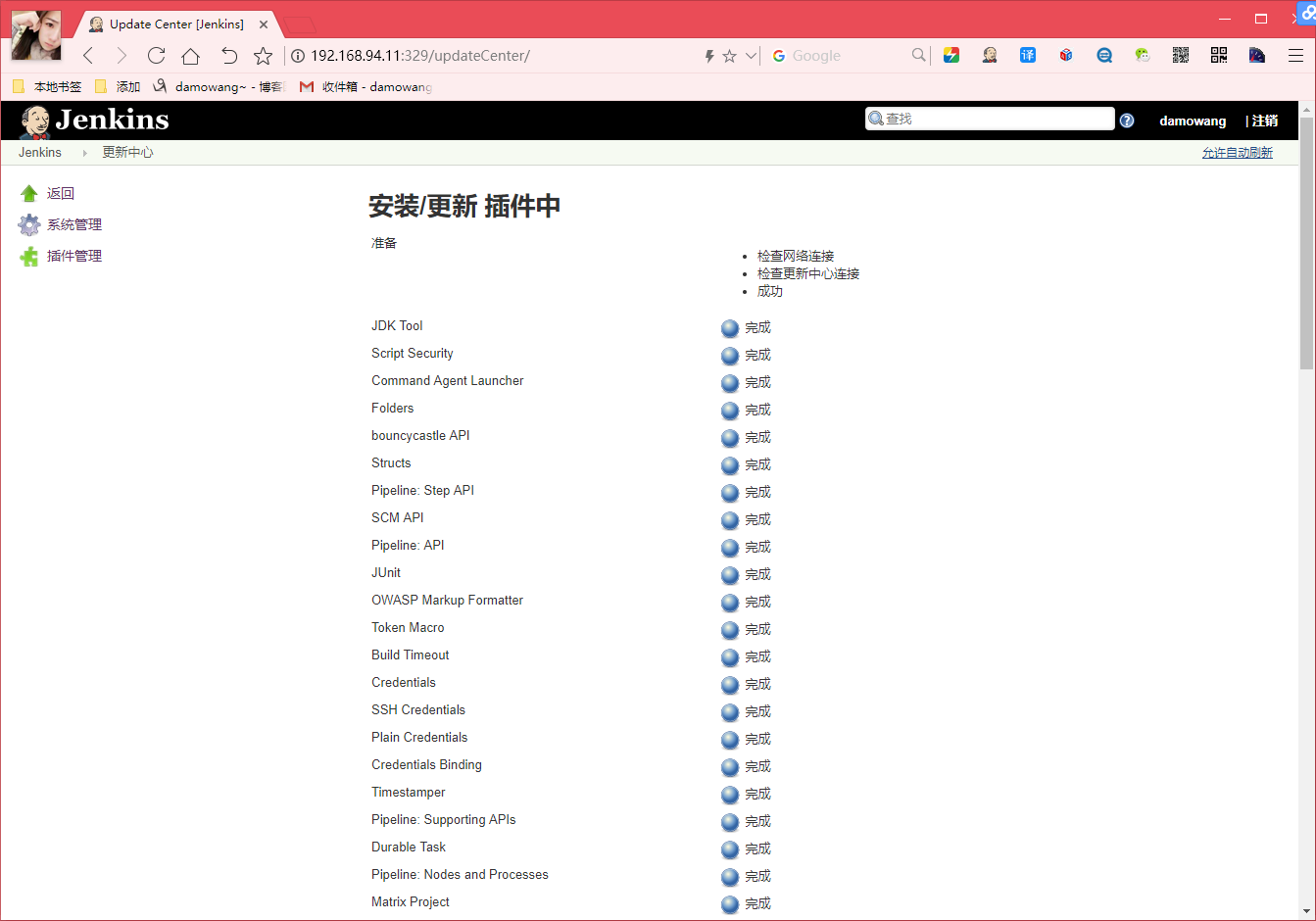The image size is (1316, 921).
Task: Click the green up arrow icon next to 返回
Action: [x=29, y=194]
